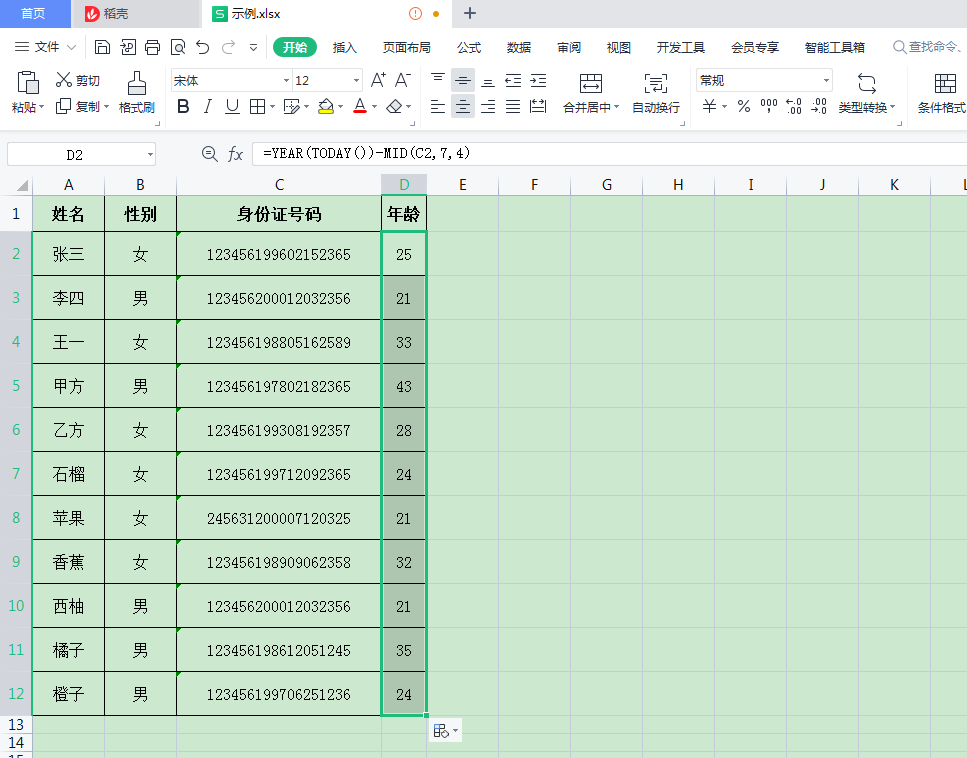Expand the paste options arrow
The image size is (967, 758).
coord(41,107)
